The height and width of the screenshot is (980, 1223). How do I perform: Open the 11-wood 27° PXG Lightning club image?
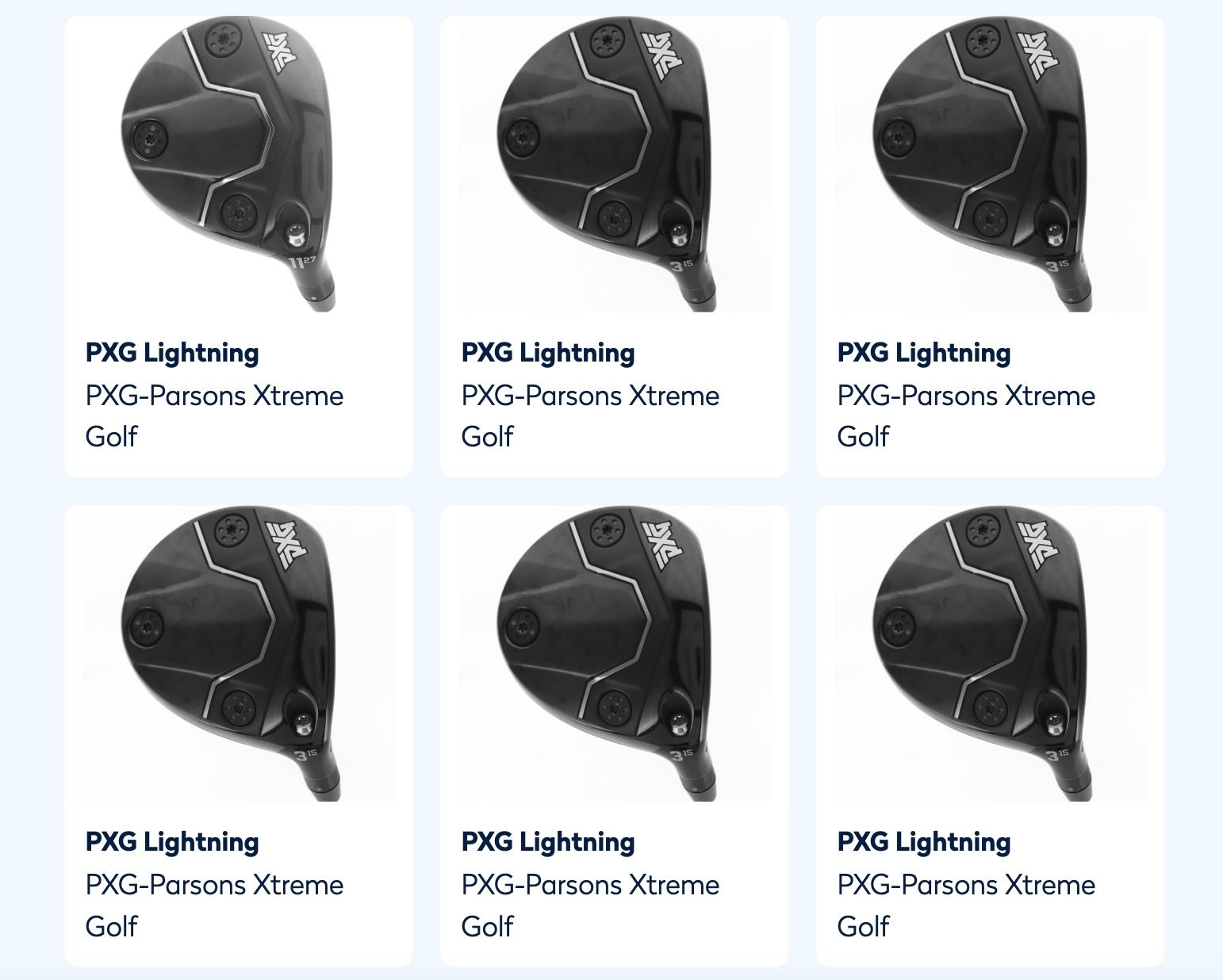point(239,163)
